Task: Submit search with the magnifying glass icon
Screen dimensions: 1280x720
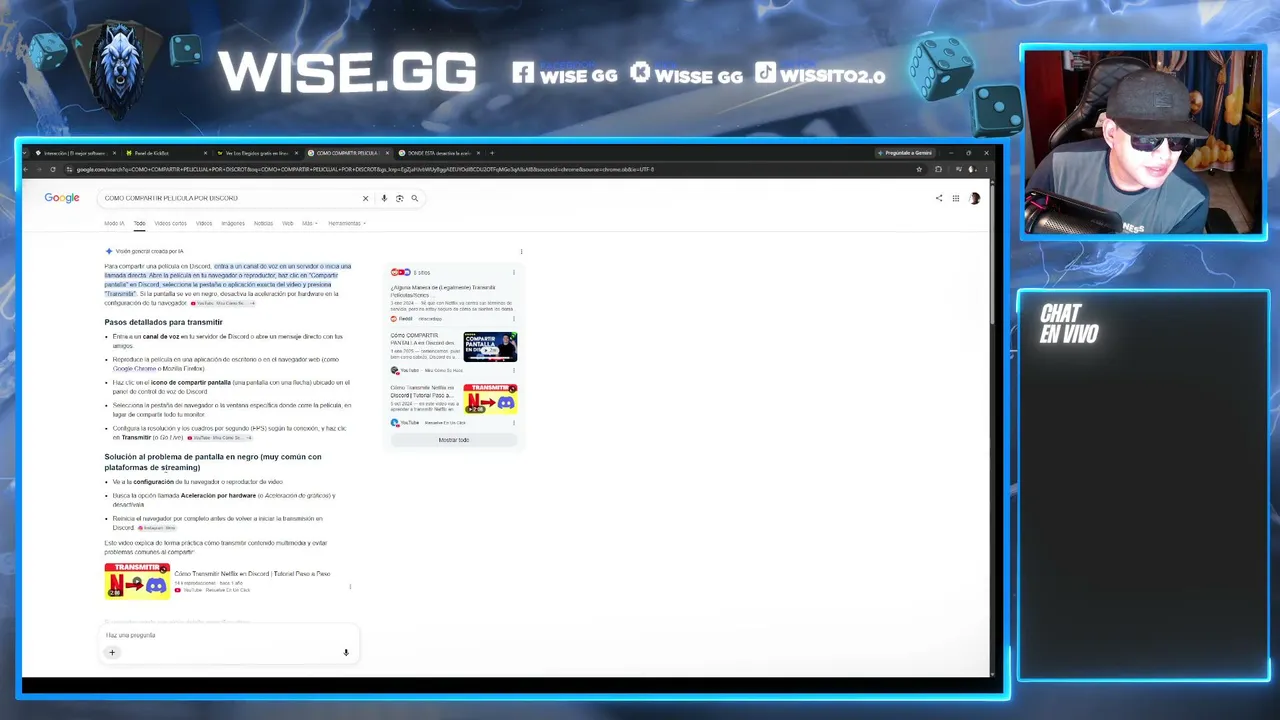Action: pyautogui.click(x=414, y=198)
